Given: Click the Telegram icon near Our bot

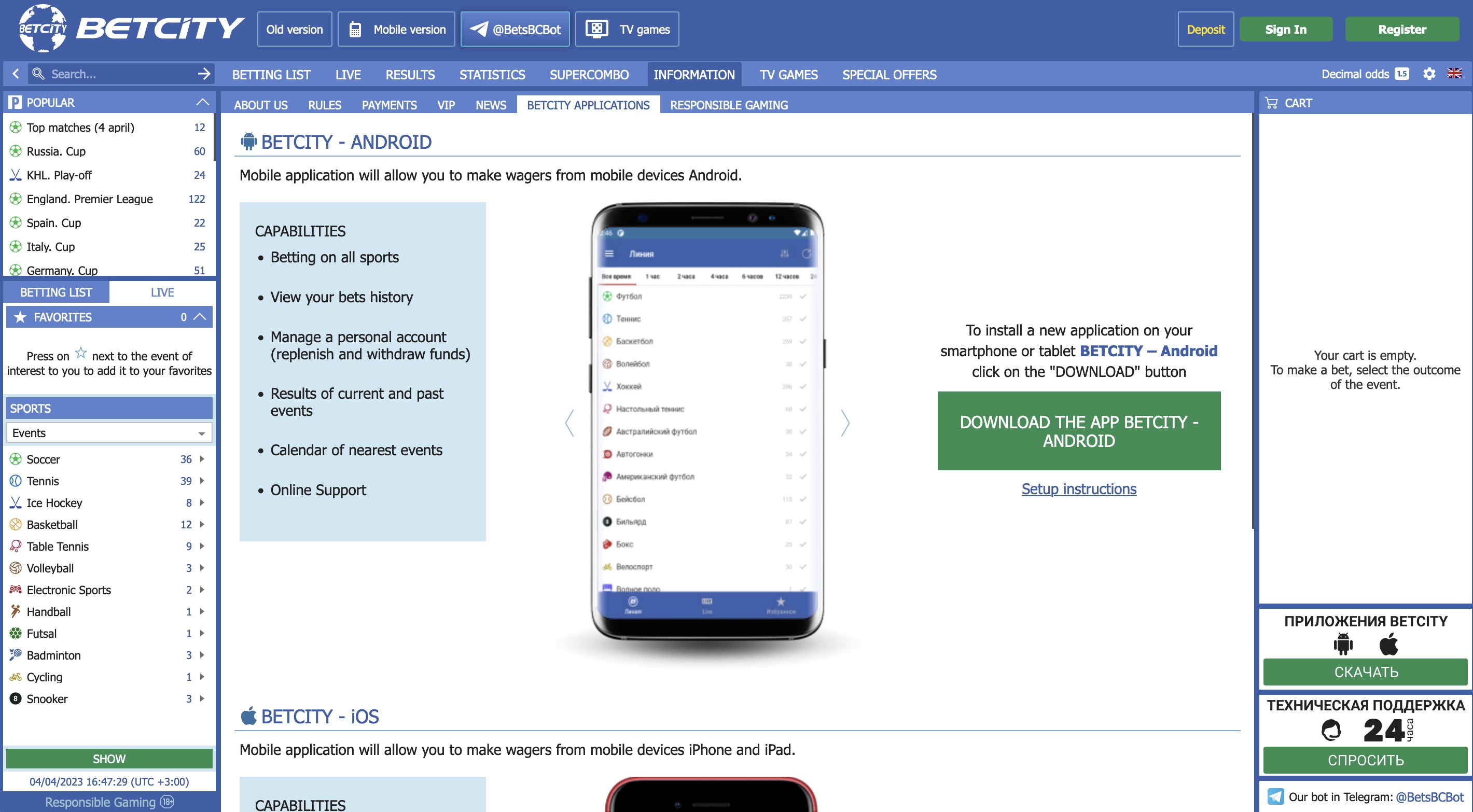Looking at the screenshot, I should (x=1275, y=796).
